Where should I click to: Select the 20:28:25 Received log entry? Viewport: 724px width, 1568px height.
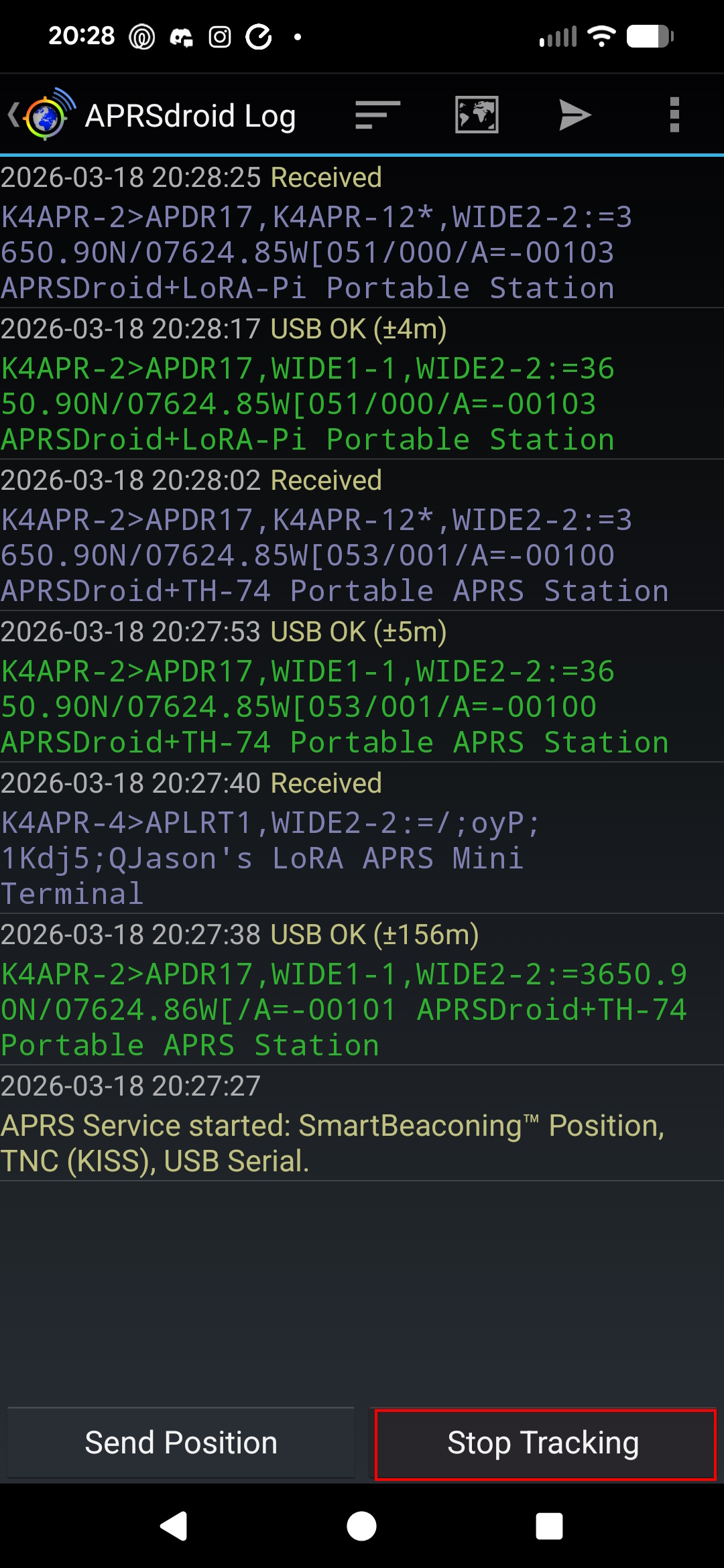tap(362, 233)
